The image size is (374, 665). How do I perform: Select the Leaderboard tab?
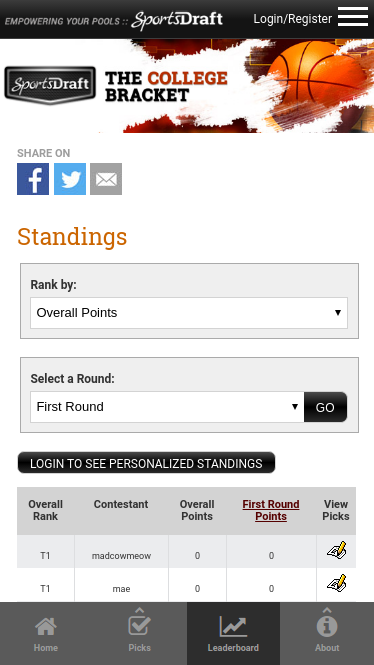(233, 634)
